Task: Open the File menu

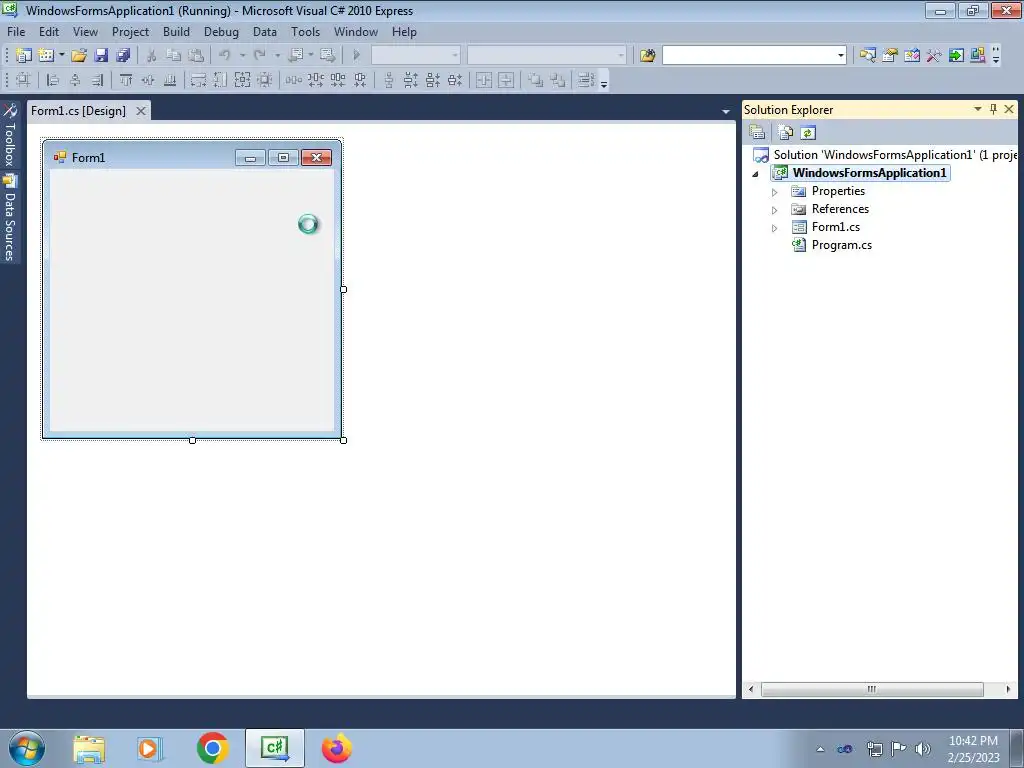Action: (x=16, y=31)
